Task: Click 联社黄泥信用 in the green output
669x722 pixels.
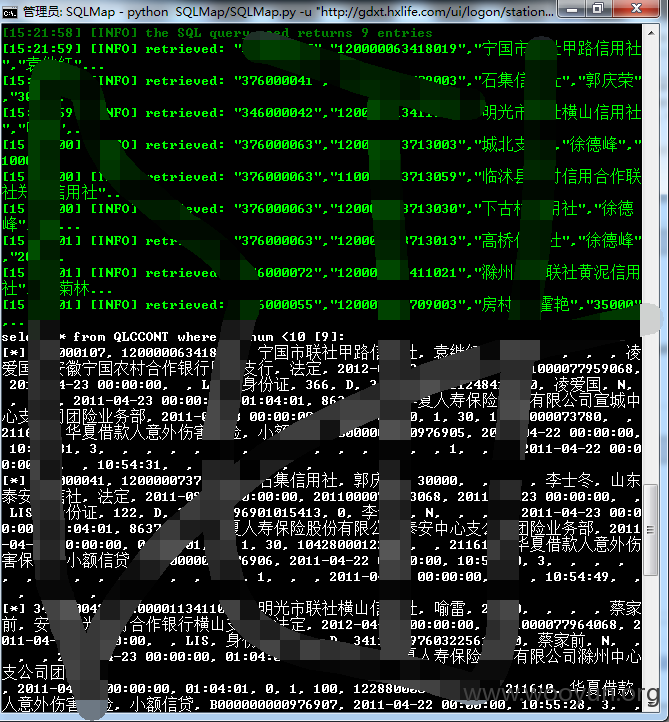Action: [593, 273]
